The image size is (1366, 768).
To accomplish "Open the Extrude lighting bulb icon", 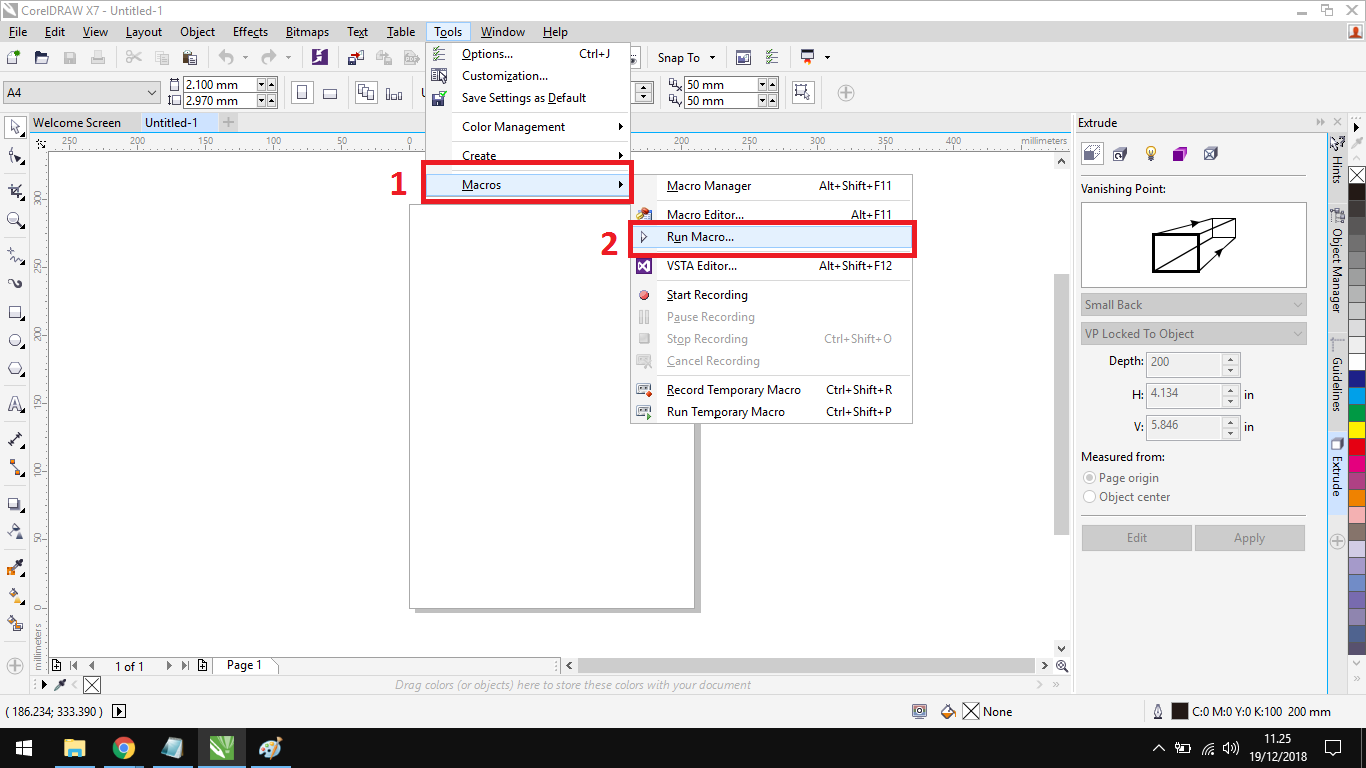I will point(1151,154).
